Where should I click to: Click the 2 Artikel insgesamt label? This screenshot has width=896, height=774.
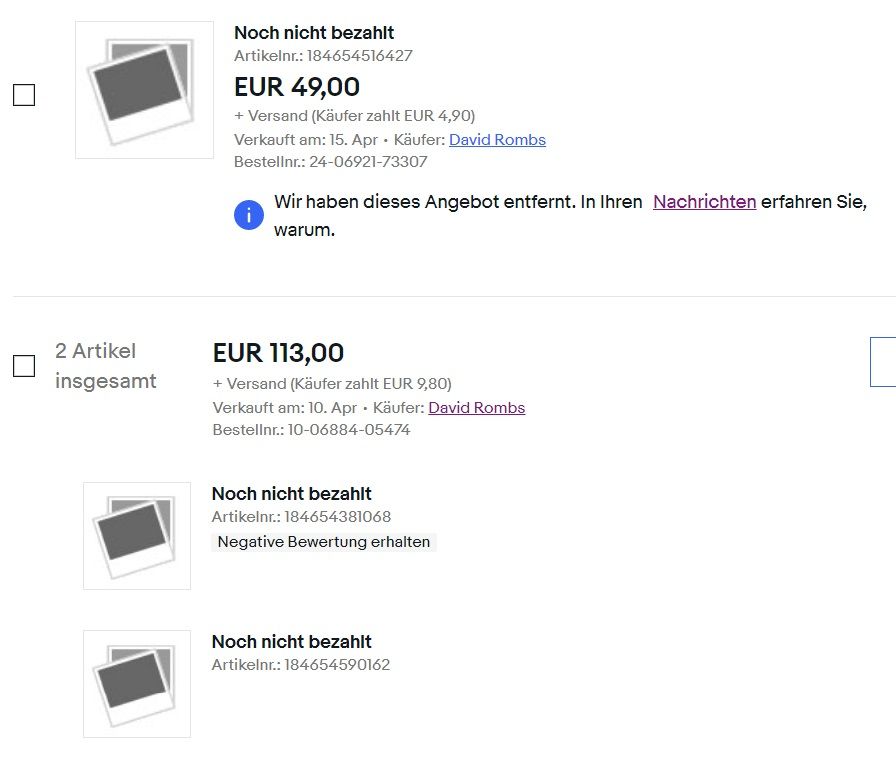(105, 366)
